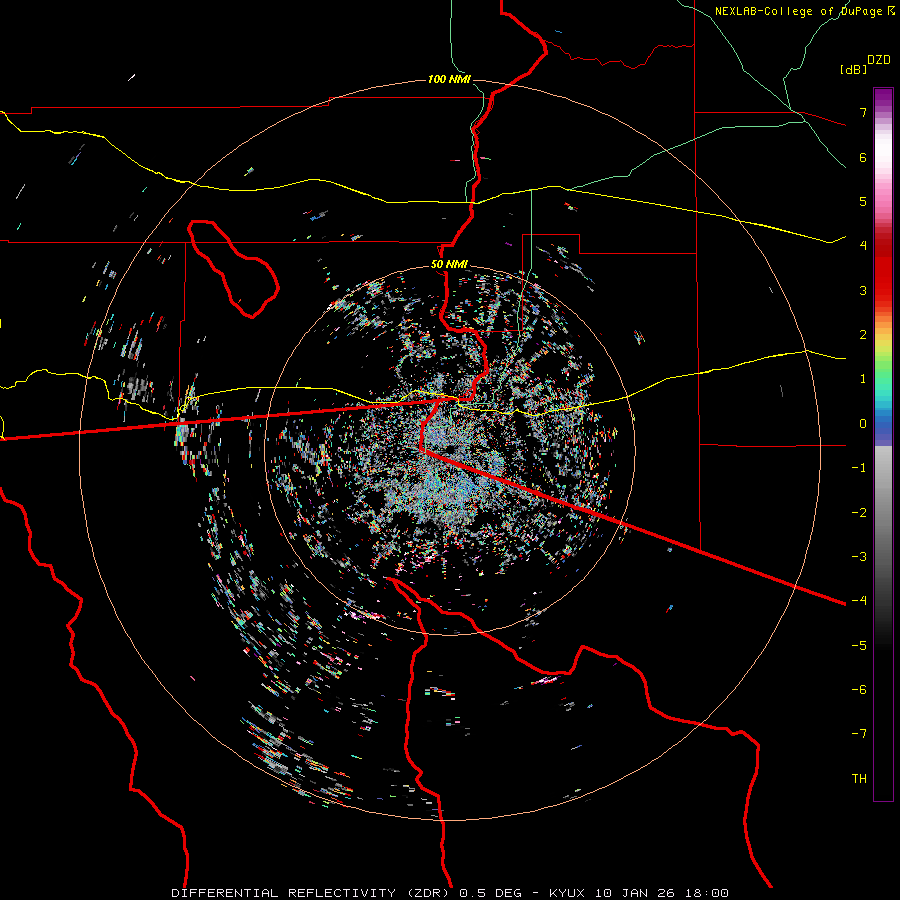
Task: Click the 7 value on the colorbar scale
Action: pos(863,112)
